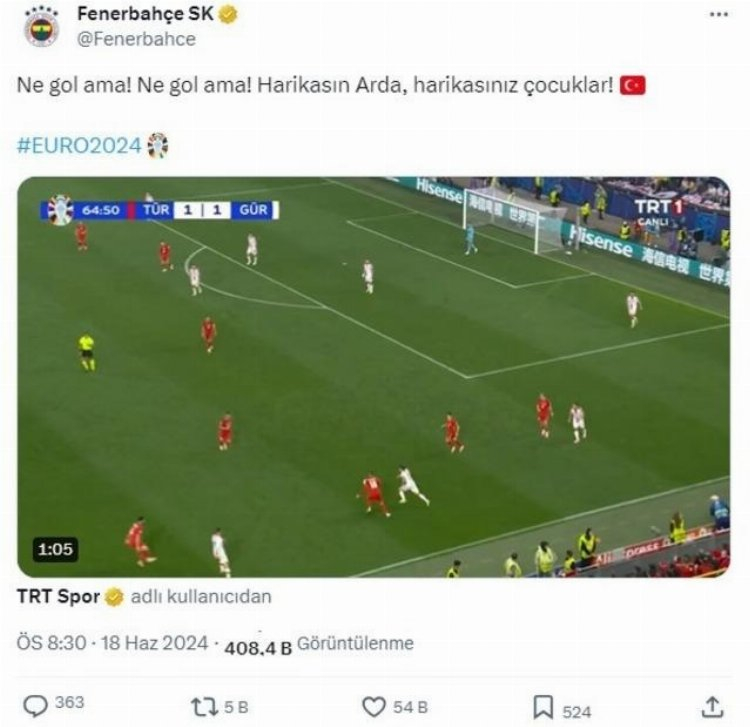
Task: Click the 363 replies count
Action: click(x=69, y=702)
